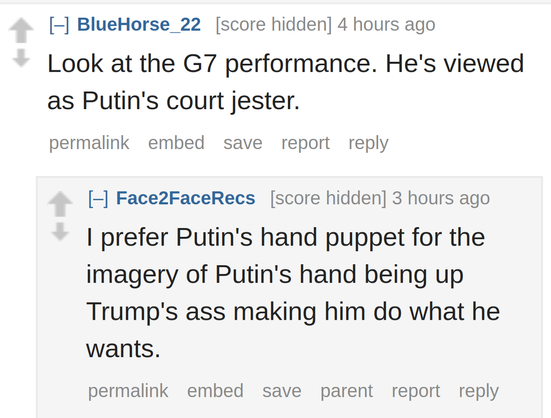Collapse Face2FaceRecs' reply
Screen dimensions: 551x418
pyautogui.click(x=98, y=198)
